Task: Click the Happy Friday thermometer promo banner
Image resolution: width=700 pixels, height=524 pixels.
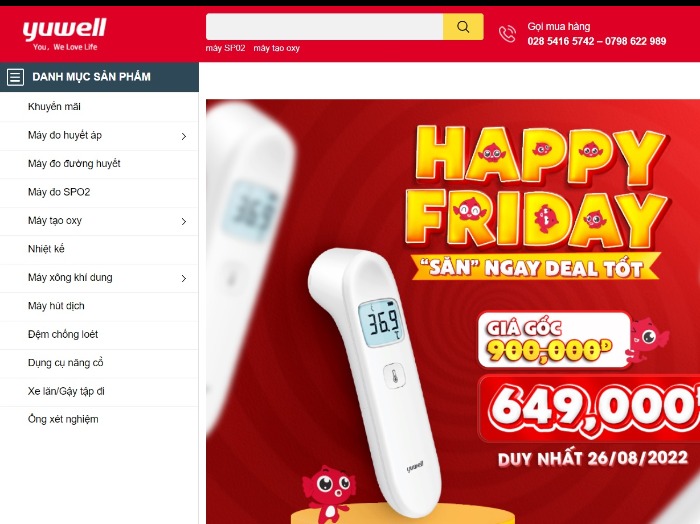Action: (x=453, y=312)
